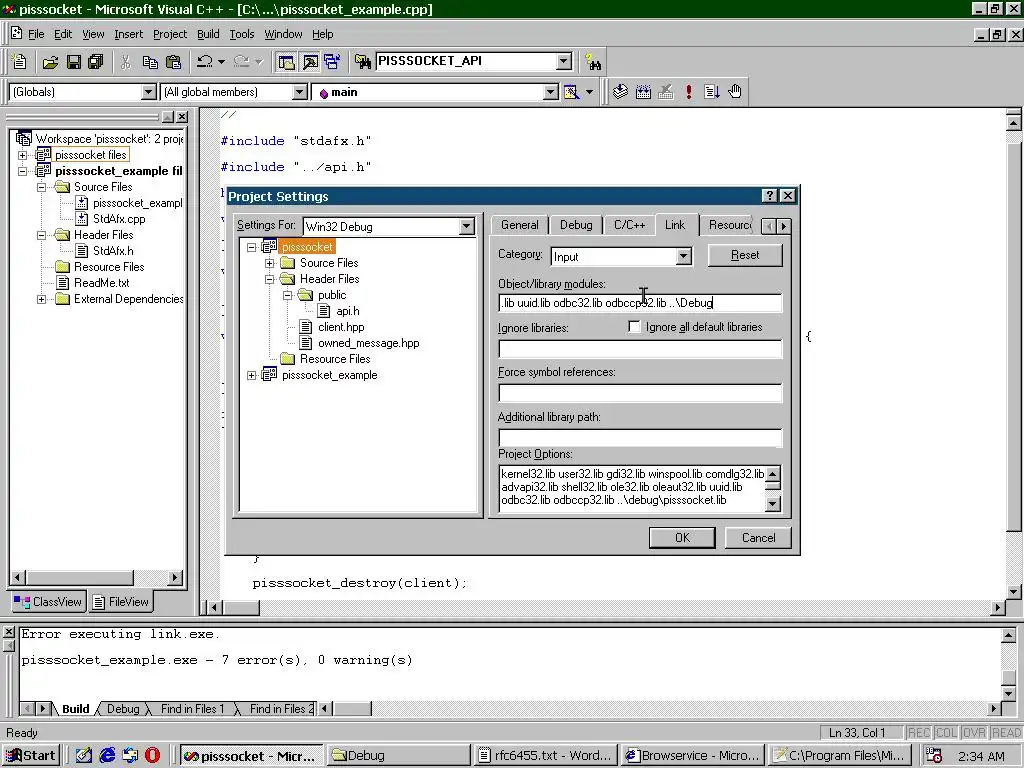The width and height of the screenshot is (1024, 768).
Task: Click Cancel in Project Settings
Action: [x=758, y=537]
